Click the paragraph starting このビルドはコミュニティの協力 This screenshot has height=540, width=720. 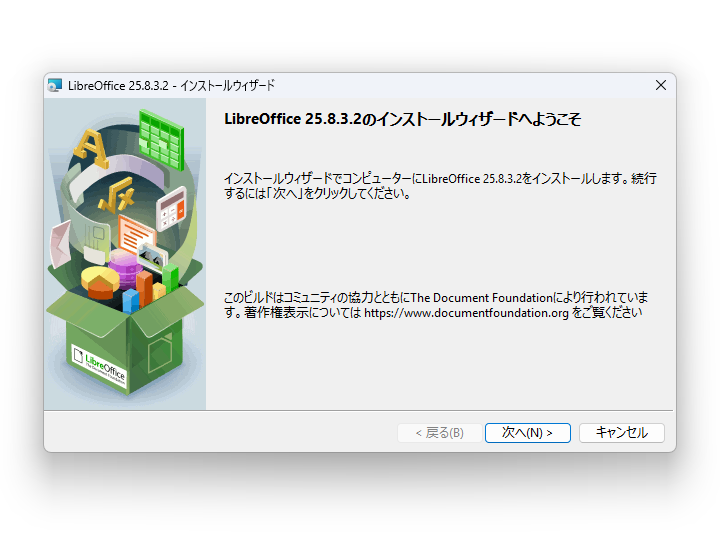pos(436,305)
